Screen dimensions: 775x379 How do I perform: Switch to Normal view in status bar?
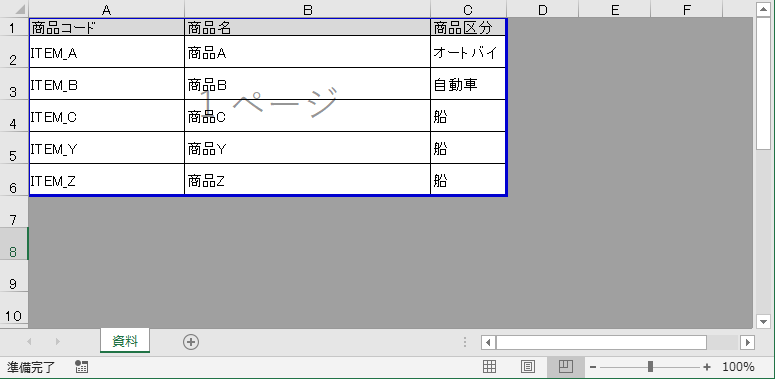tap(489, 367)
